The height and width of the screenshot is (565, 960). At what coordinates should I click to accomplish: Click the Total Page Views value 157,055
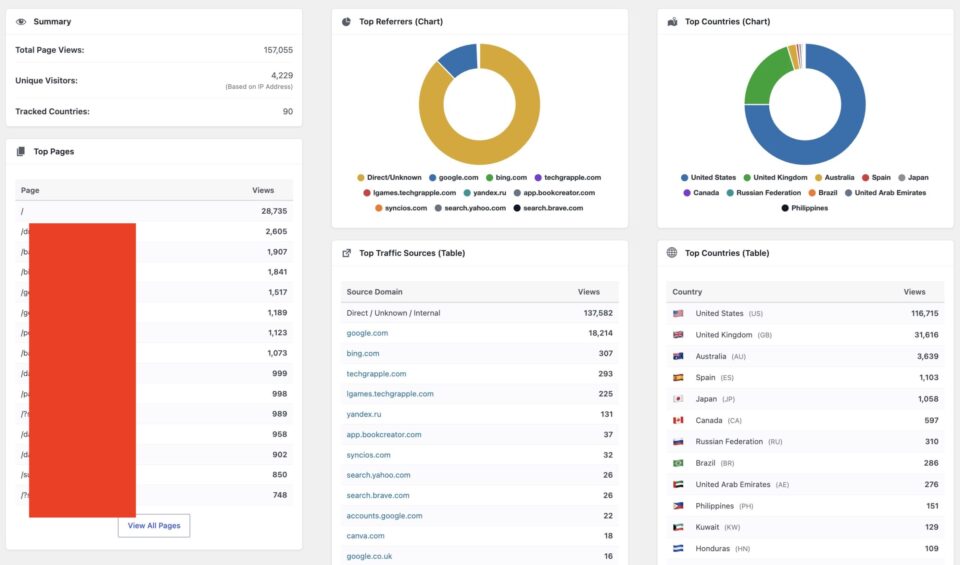[x=278, y=50]
